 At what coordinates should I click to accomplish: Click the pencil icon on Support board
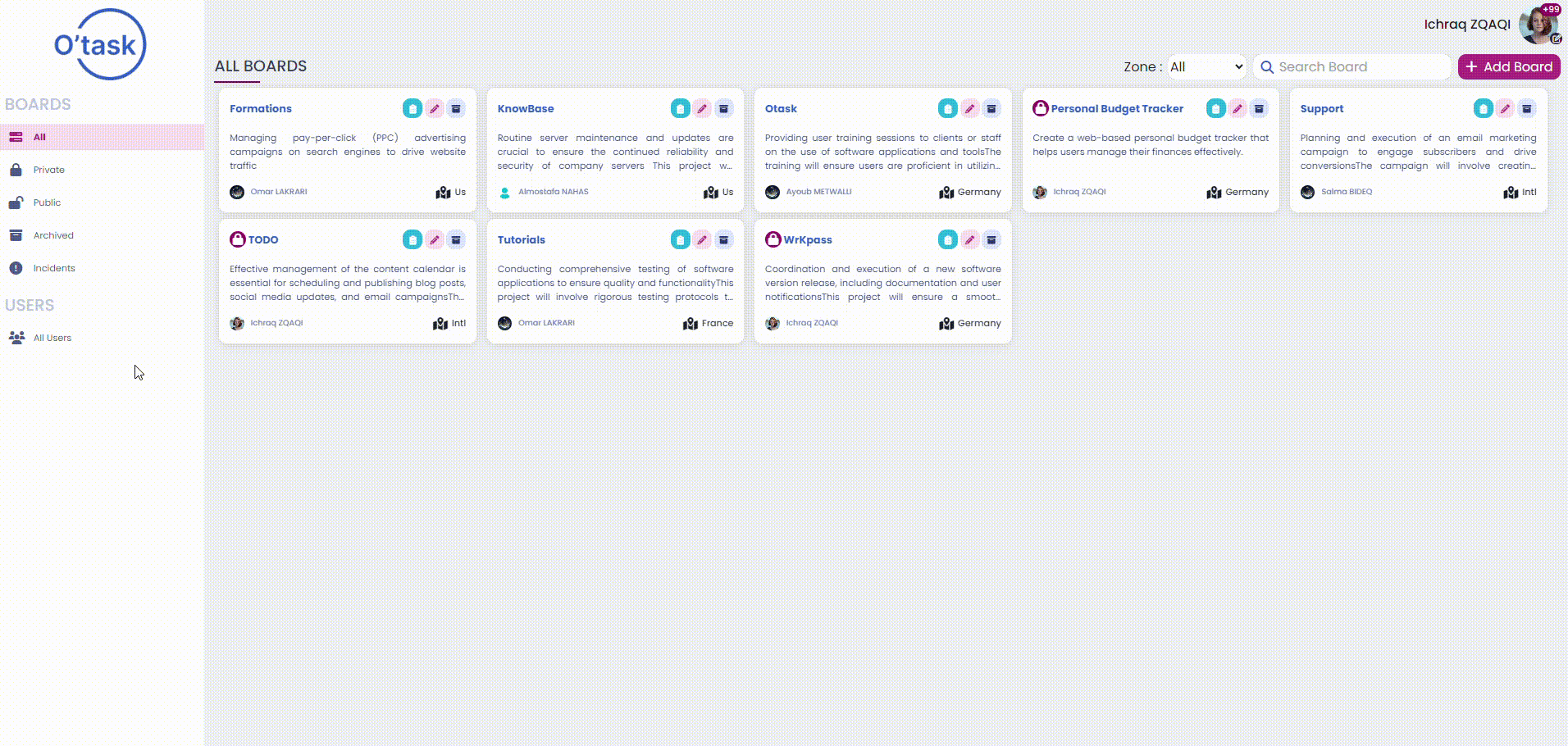pos(1505,108)
